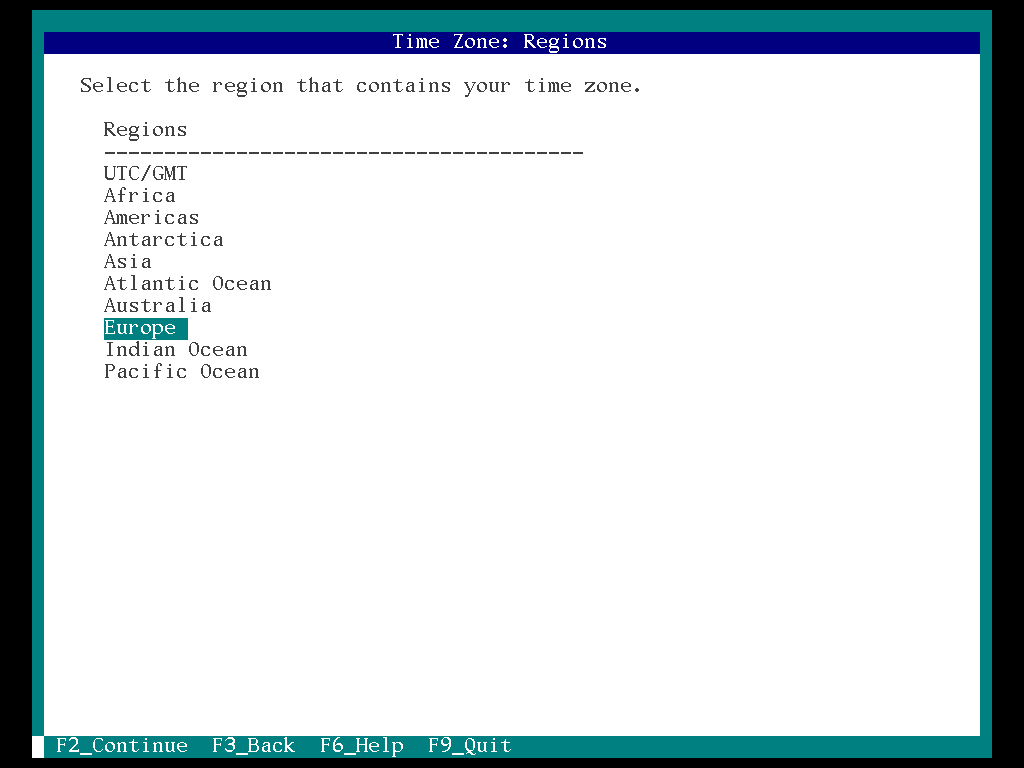This screenshot has height=768, width=1024.
Task: Select Australia from the list
Action: (x=157, y=306)
